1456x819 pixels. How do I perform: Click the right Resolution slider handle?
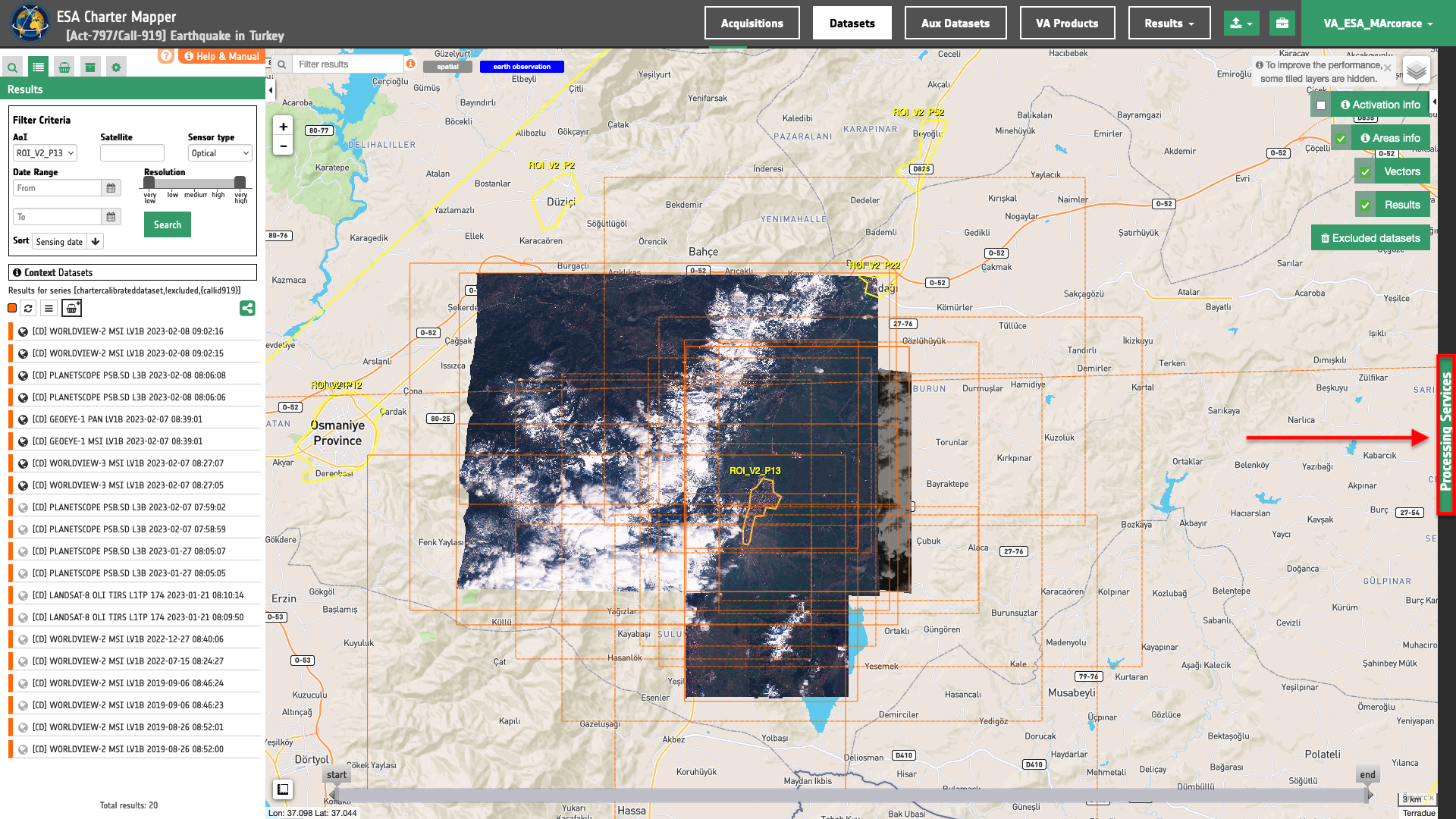240,182
